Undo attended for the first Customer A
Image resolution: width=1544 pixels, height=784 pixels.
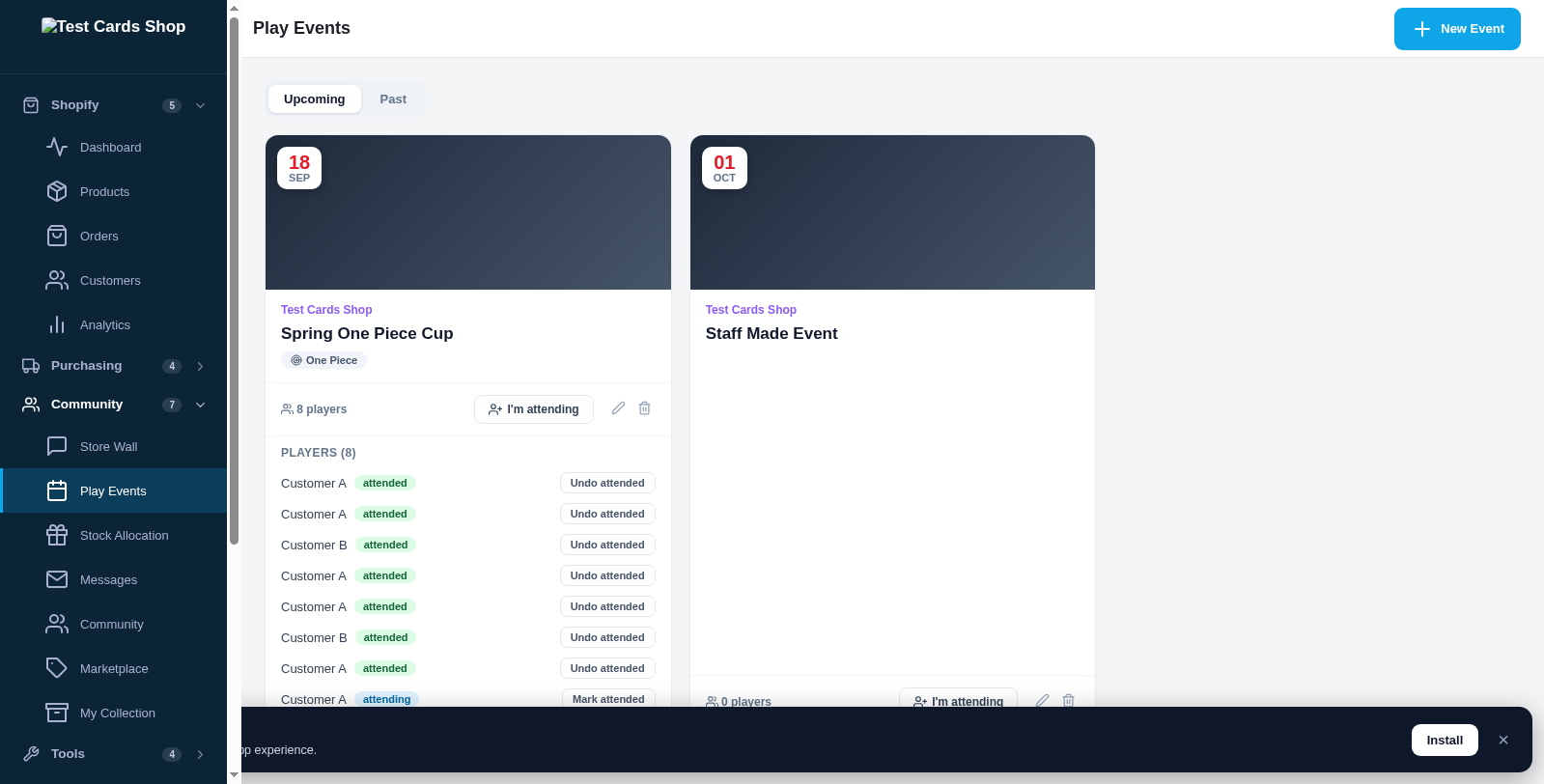[607, 483]
